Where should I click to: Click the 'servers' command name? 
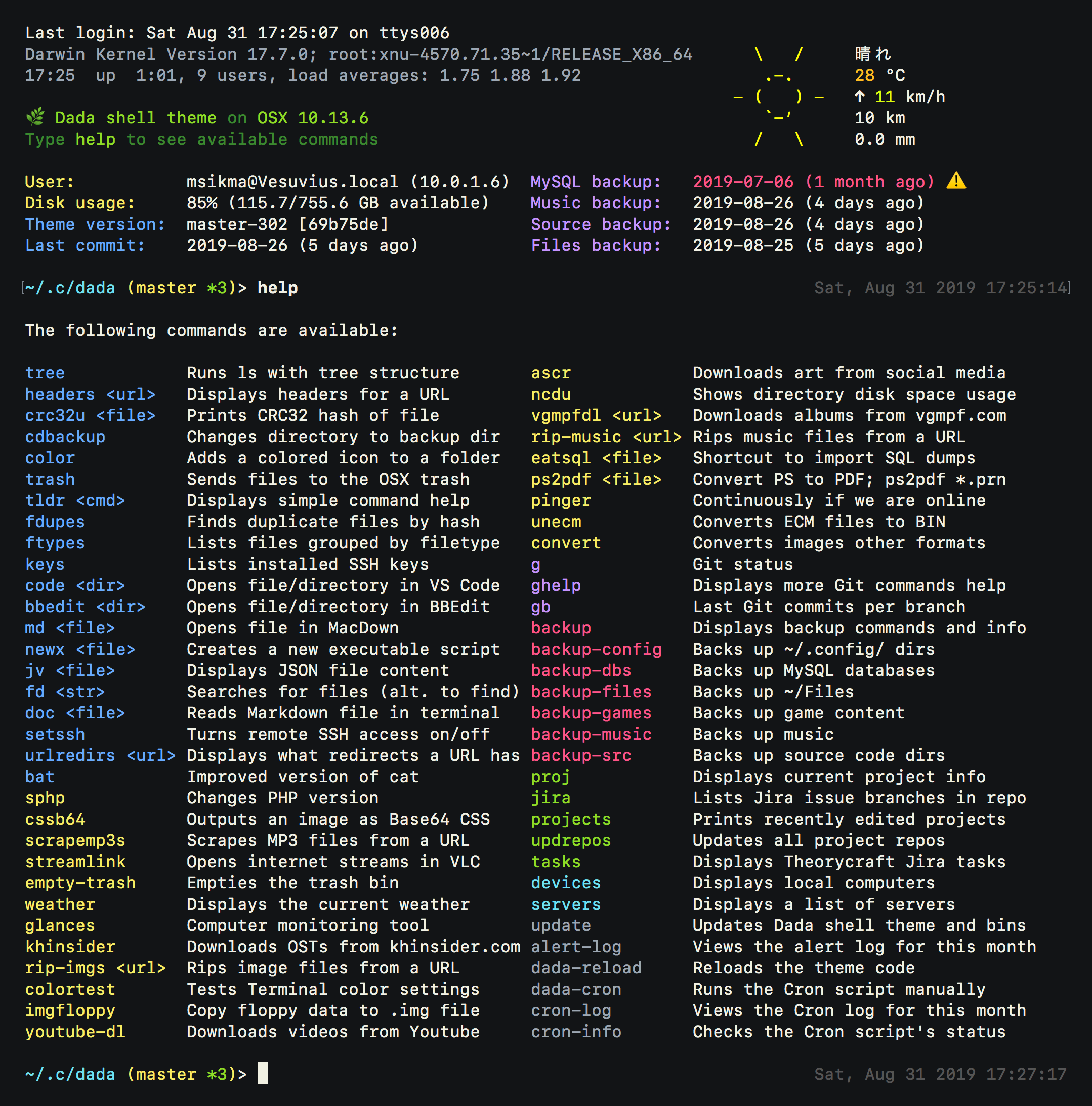point(565,905)
